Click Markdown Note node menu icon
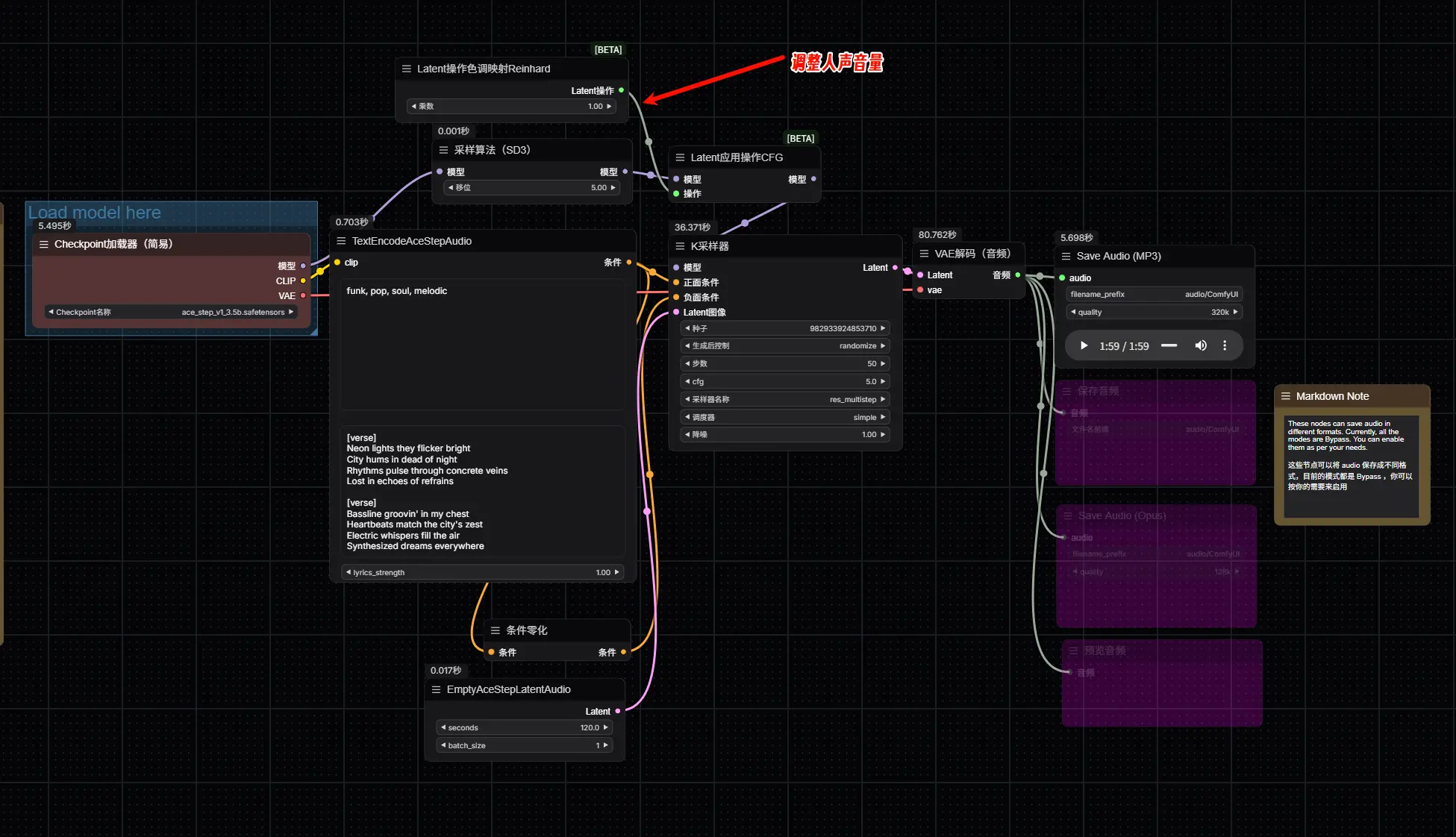Image resolution: width=1456 pixels, height=837 pixels. tap(1286, 396)
